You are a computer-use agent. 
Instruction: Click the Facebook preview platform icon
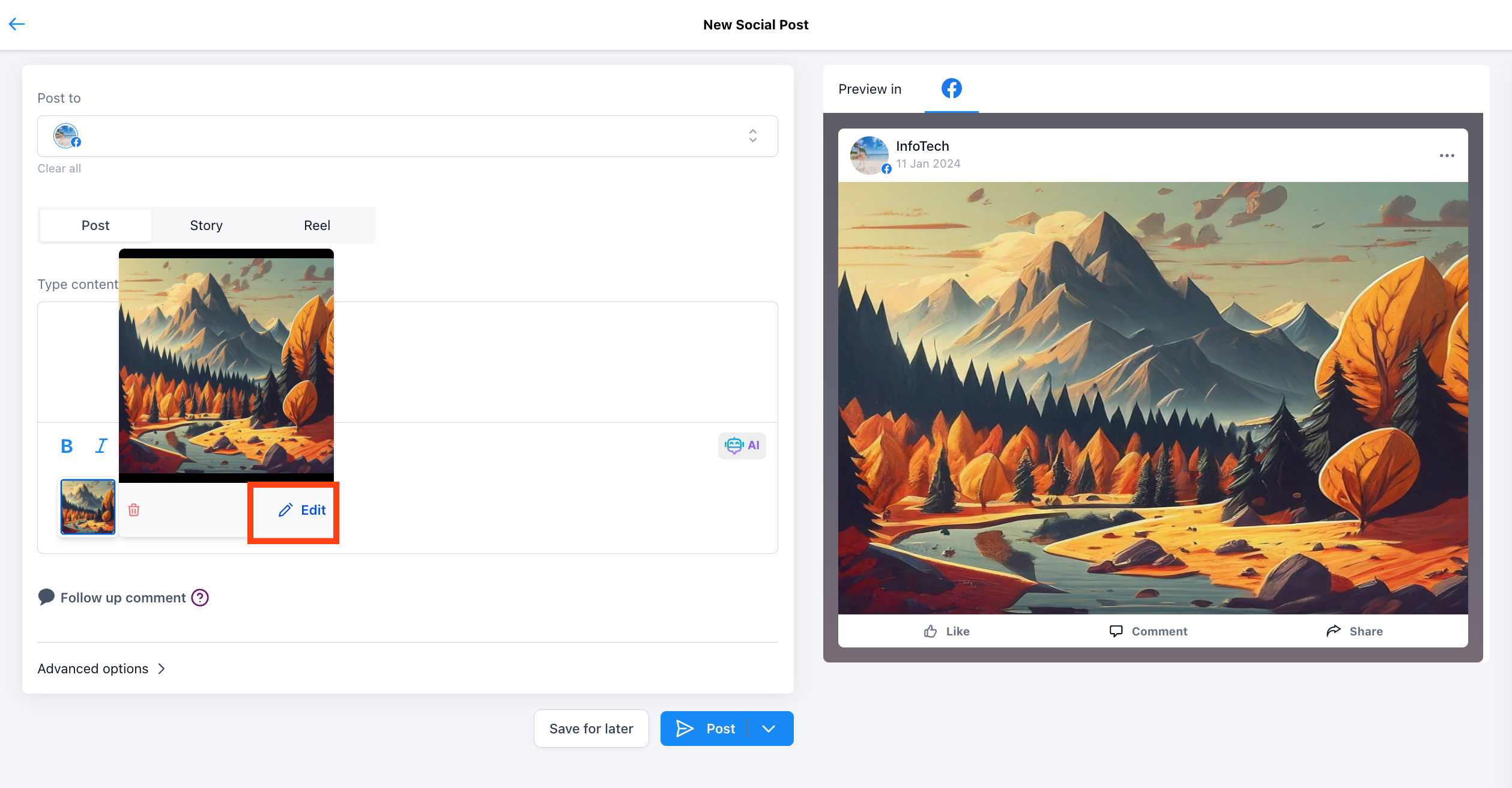(951, 88)
